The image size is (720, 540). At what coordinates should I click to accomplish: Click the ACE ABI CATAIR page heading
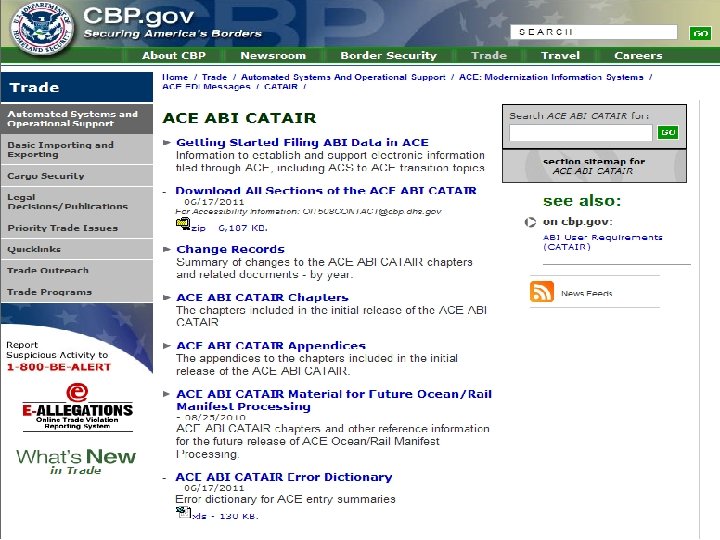tap(239, 118)
